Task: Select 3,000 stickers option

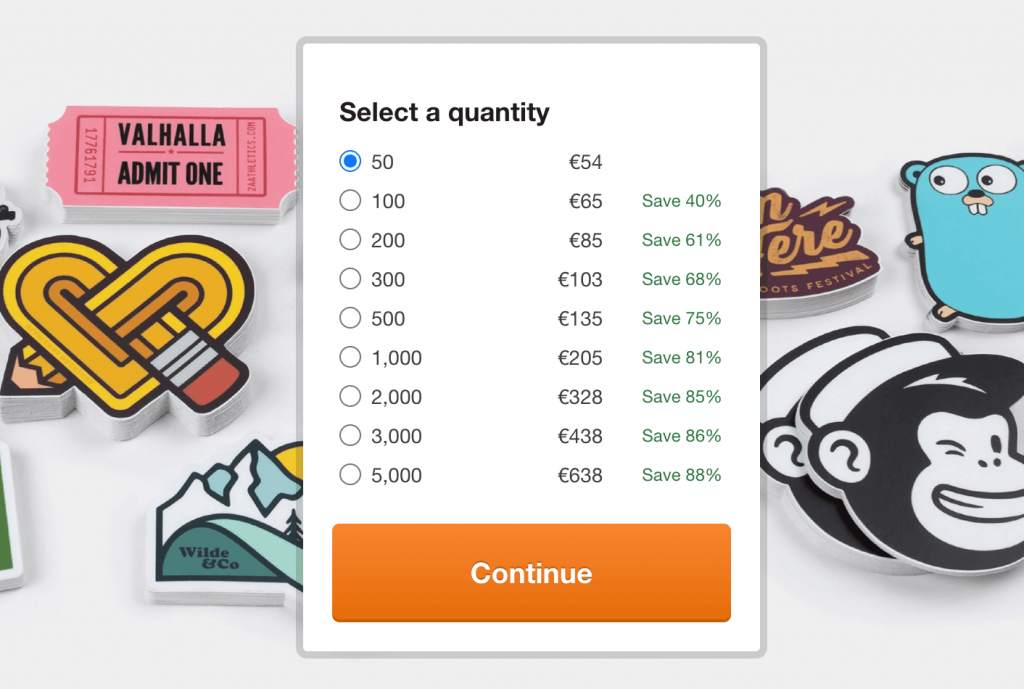Action: 350,434
